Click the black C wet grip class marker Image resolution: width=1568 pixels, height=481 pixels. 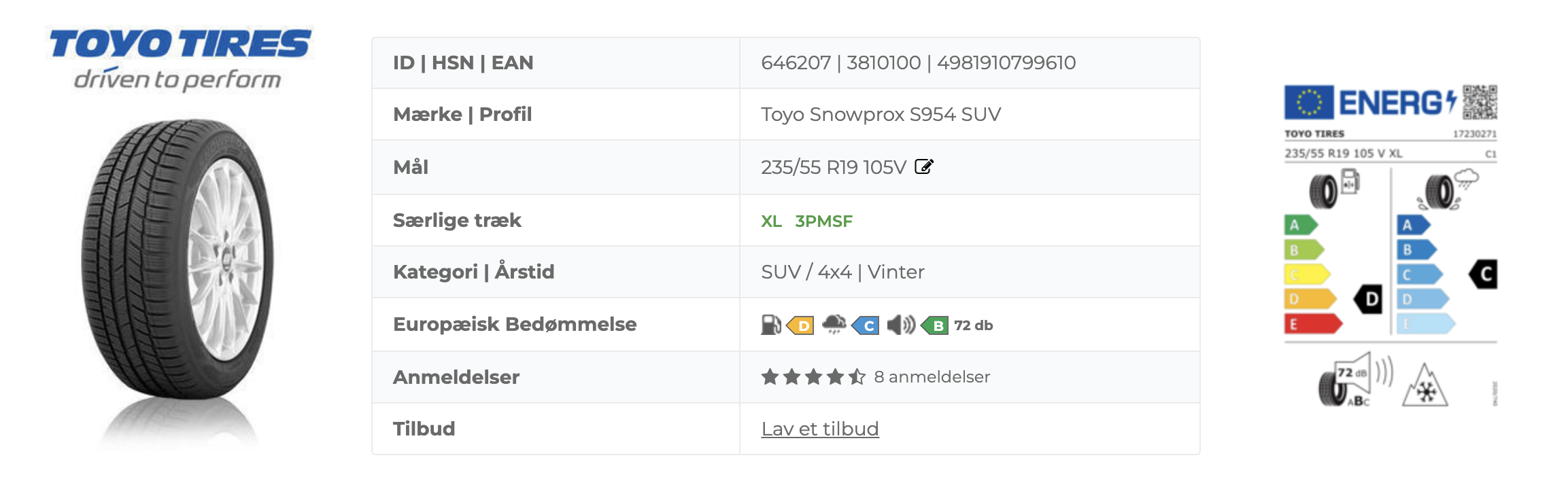pos(1484,274)
